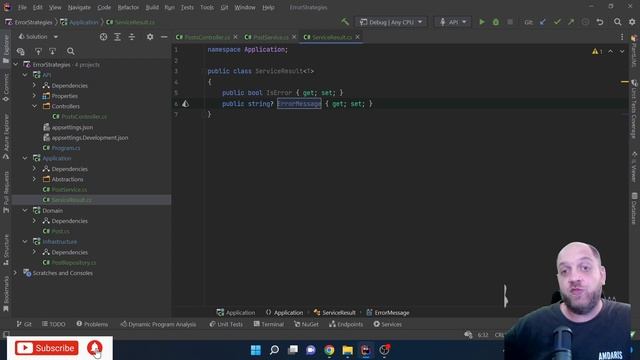
Task: Collapse the Controllers folder
Action: click(x=34, y=106)
